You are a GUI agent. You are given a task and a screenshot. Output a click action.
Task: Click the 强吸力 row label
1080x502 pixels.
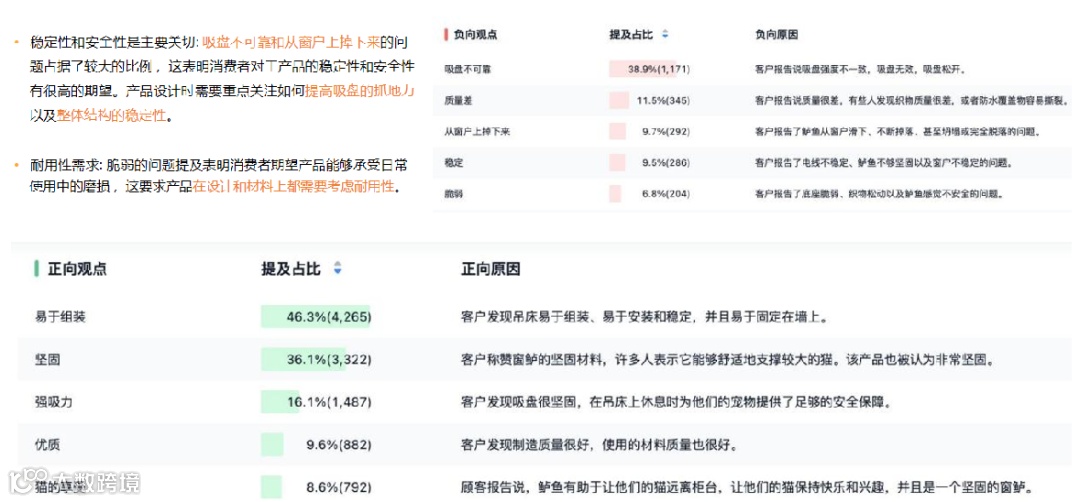click(54, 402)
